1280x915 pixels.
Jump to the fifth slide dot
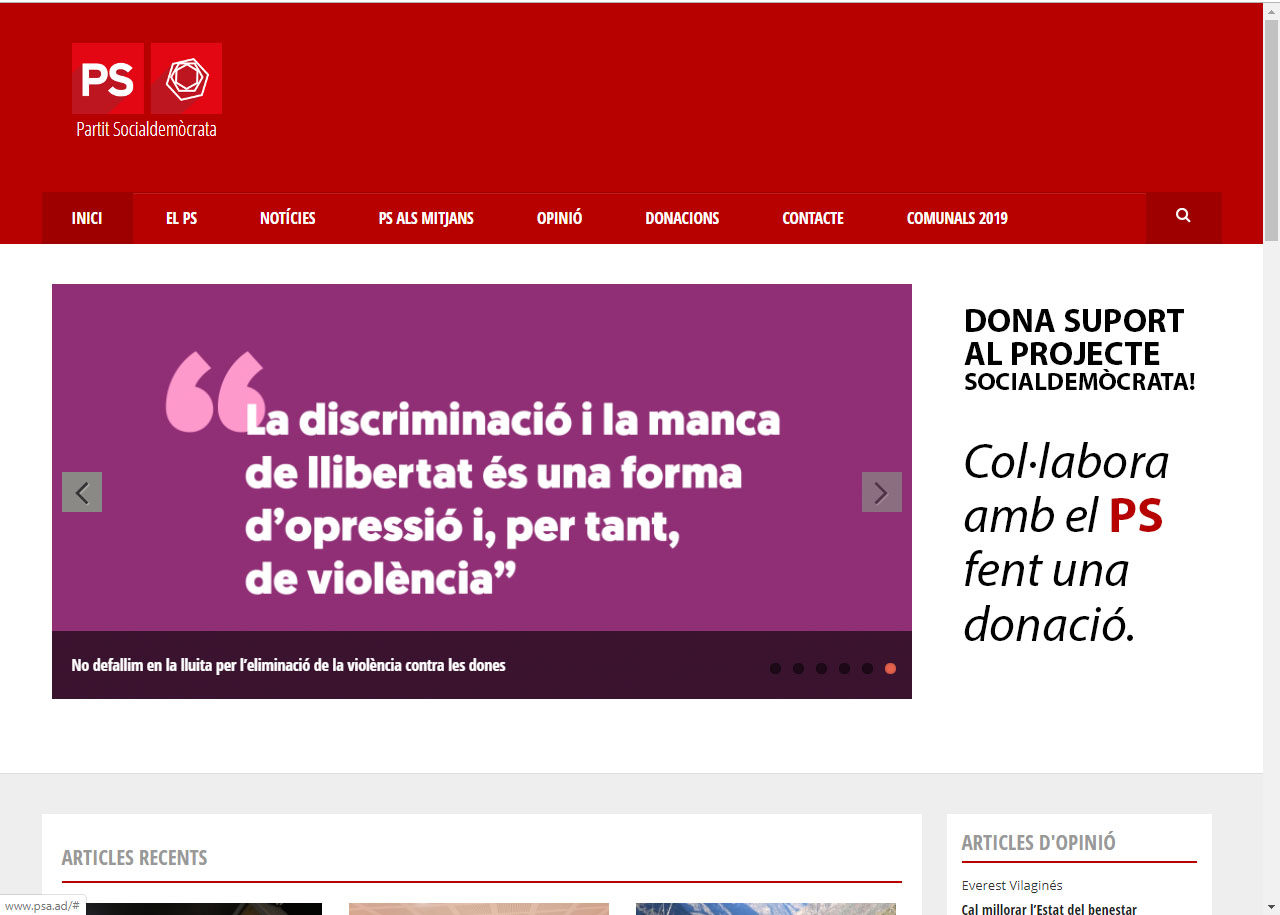(x=867, y=669)
